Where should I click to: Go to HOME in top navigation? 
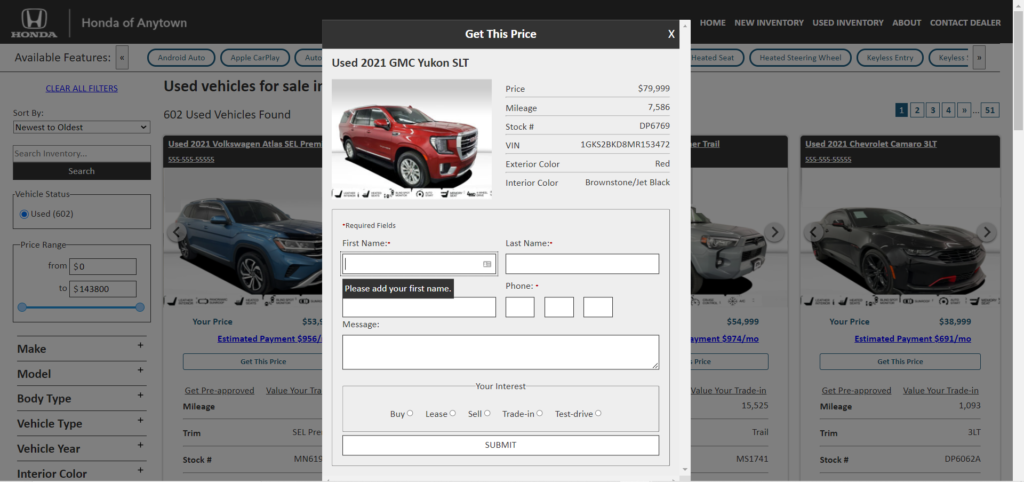[x=712, y=23]
